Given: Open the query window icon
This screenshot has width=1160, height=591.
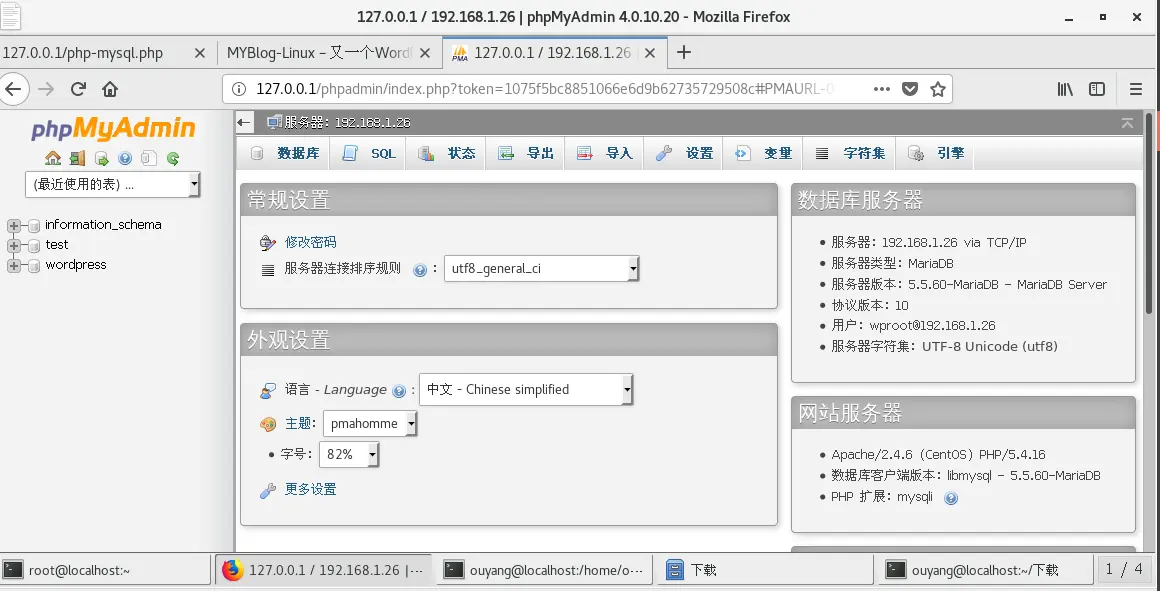Looking at the screenshot, I should click(x=101, y=158).
